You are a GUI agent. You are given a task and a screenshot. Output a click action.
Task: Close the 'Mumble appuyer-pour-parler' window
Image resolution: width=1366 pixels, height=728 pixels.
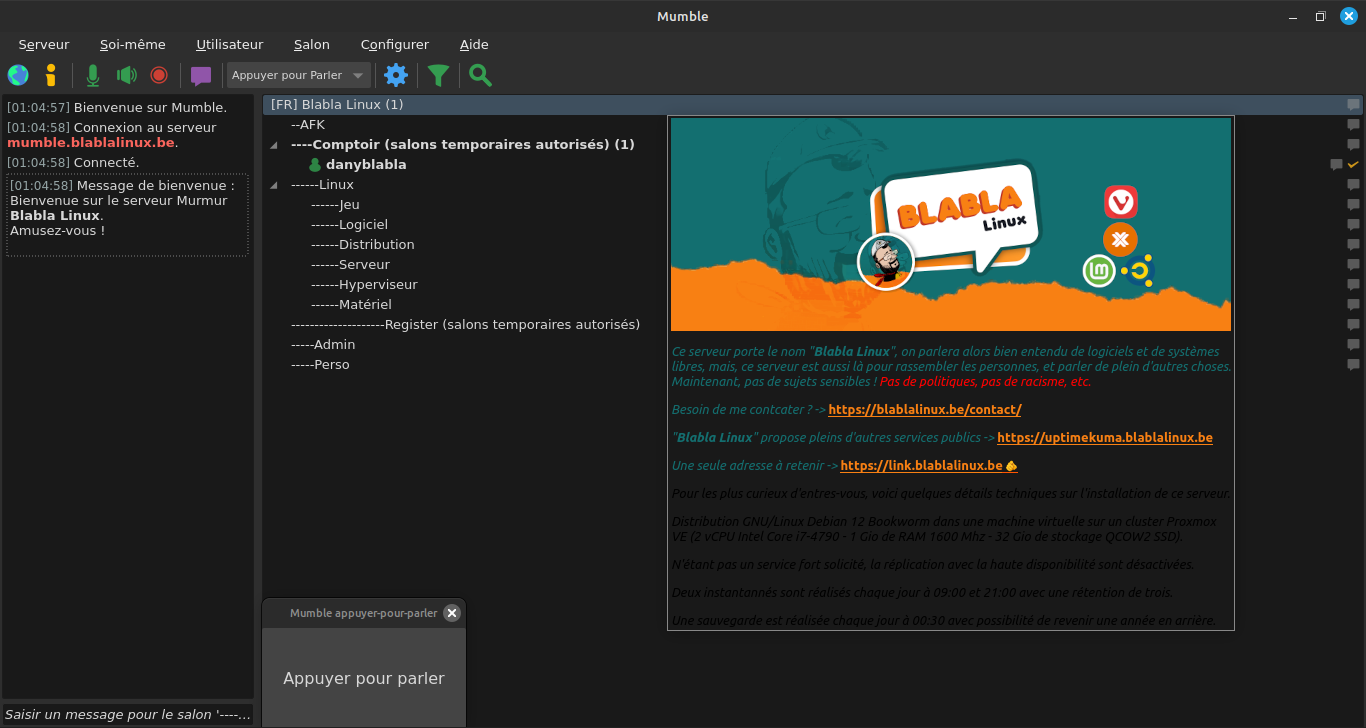tap(452, 613)
